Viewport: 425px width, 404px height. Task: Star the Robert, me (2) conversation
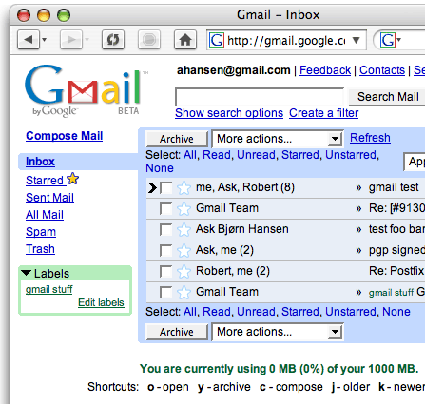pyautogui.click(x=184, y=272)
